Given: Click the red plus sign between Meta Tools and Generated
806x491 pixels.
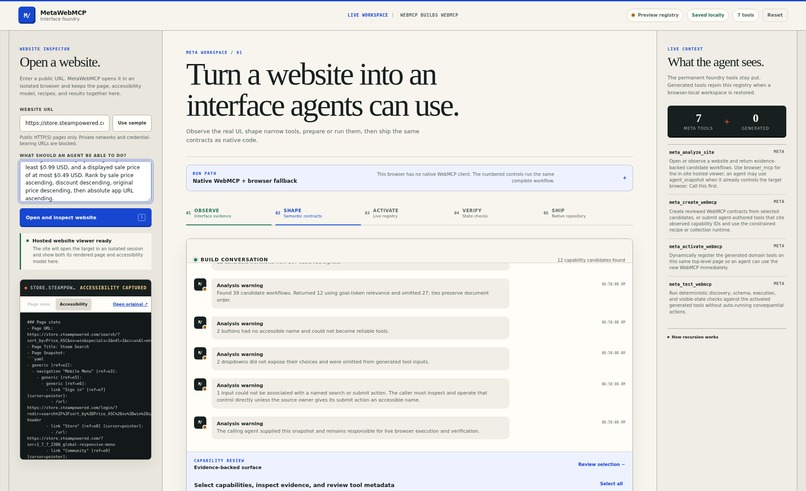Looking at the screenshot, I should pos(727,122).
